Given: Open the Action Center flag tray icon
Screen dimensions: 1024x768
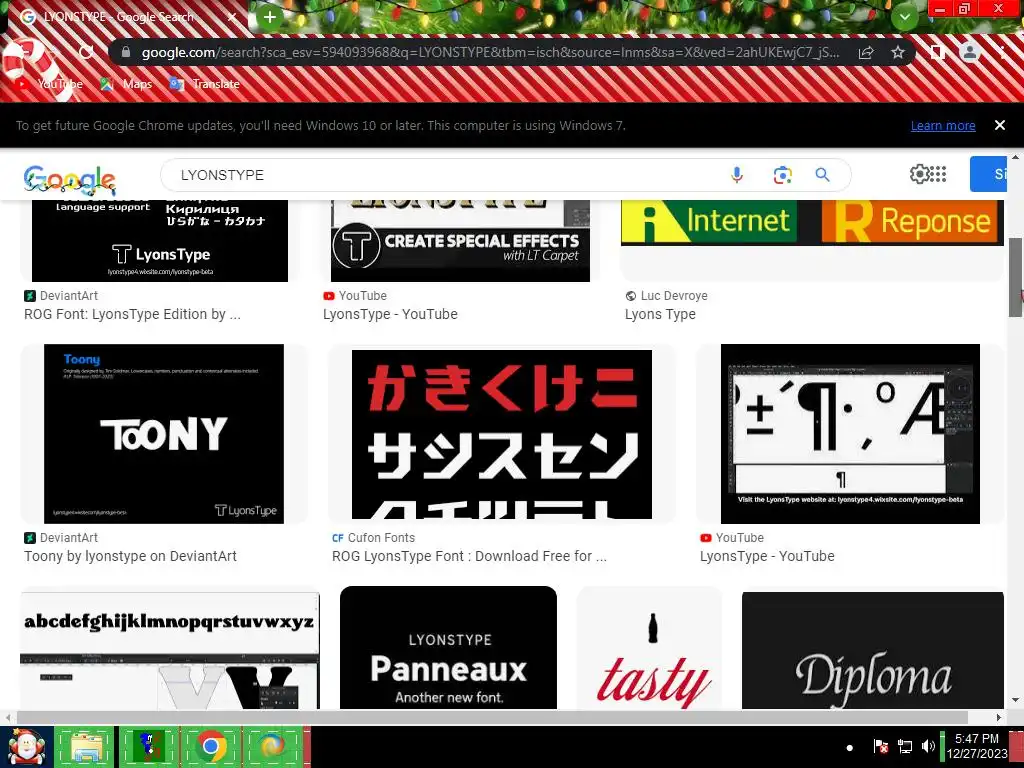Looking at the screenshot, I should 880,746.
